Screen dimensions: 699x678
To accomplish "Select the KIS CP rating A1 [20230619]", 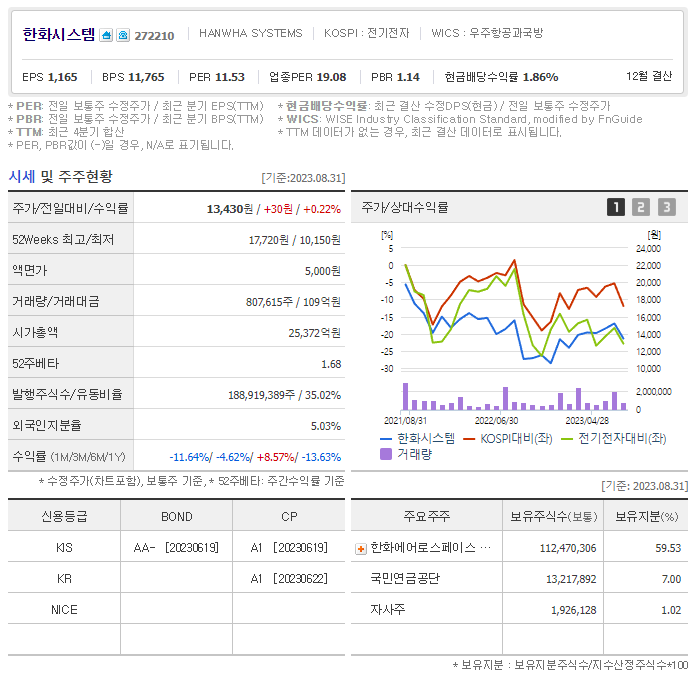I will 289,548.
